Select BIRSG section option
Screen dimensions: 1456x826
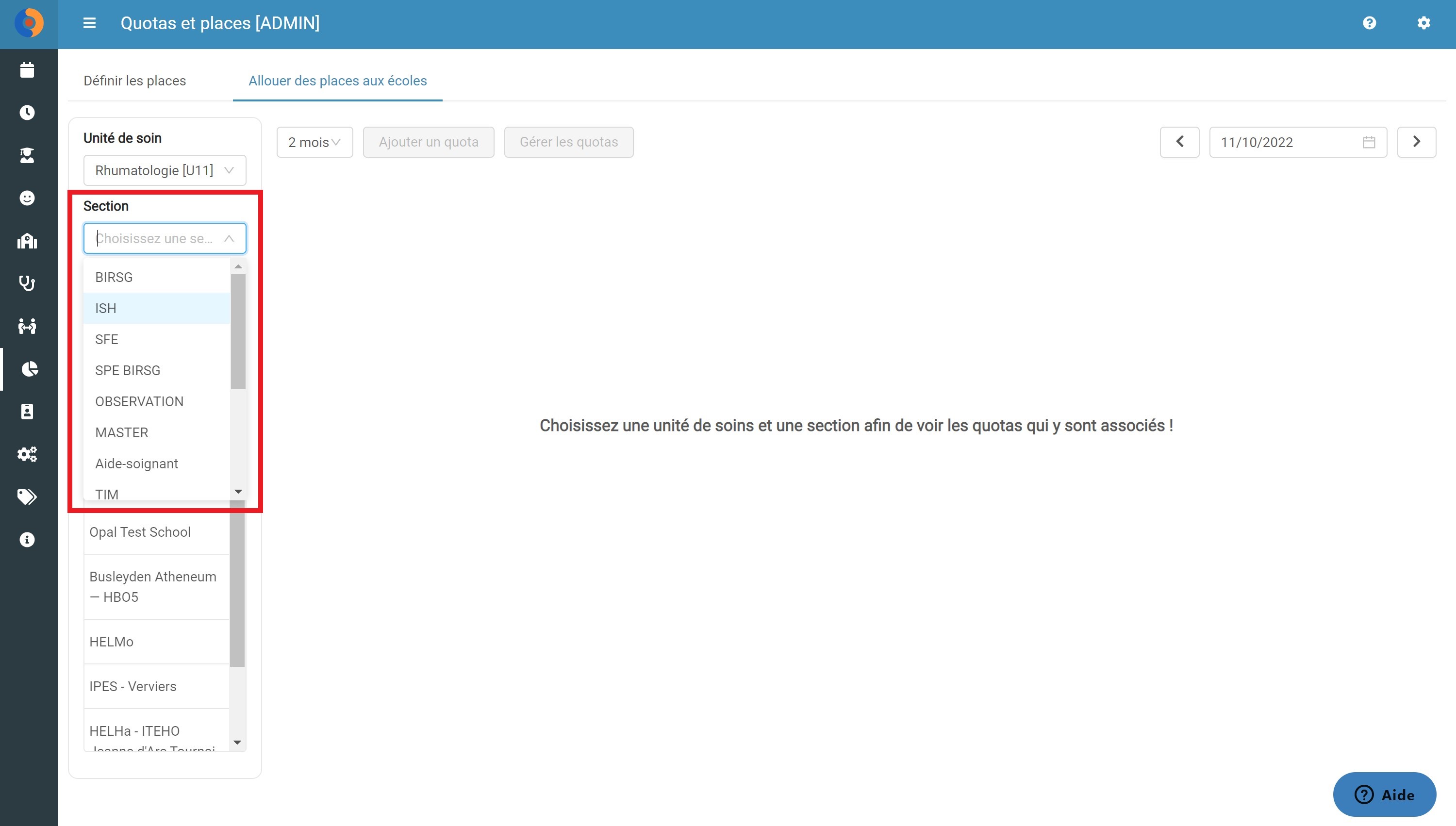tap(157, 278)
